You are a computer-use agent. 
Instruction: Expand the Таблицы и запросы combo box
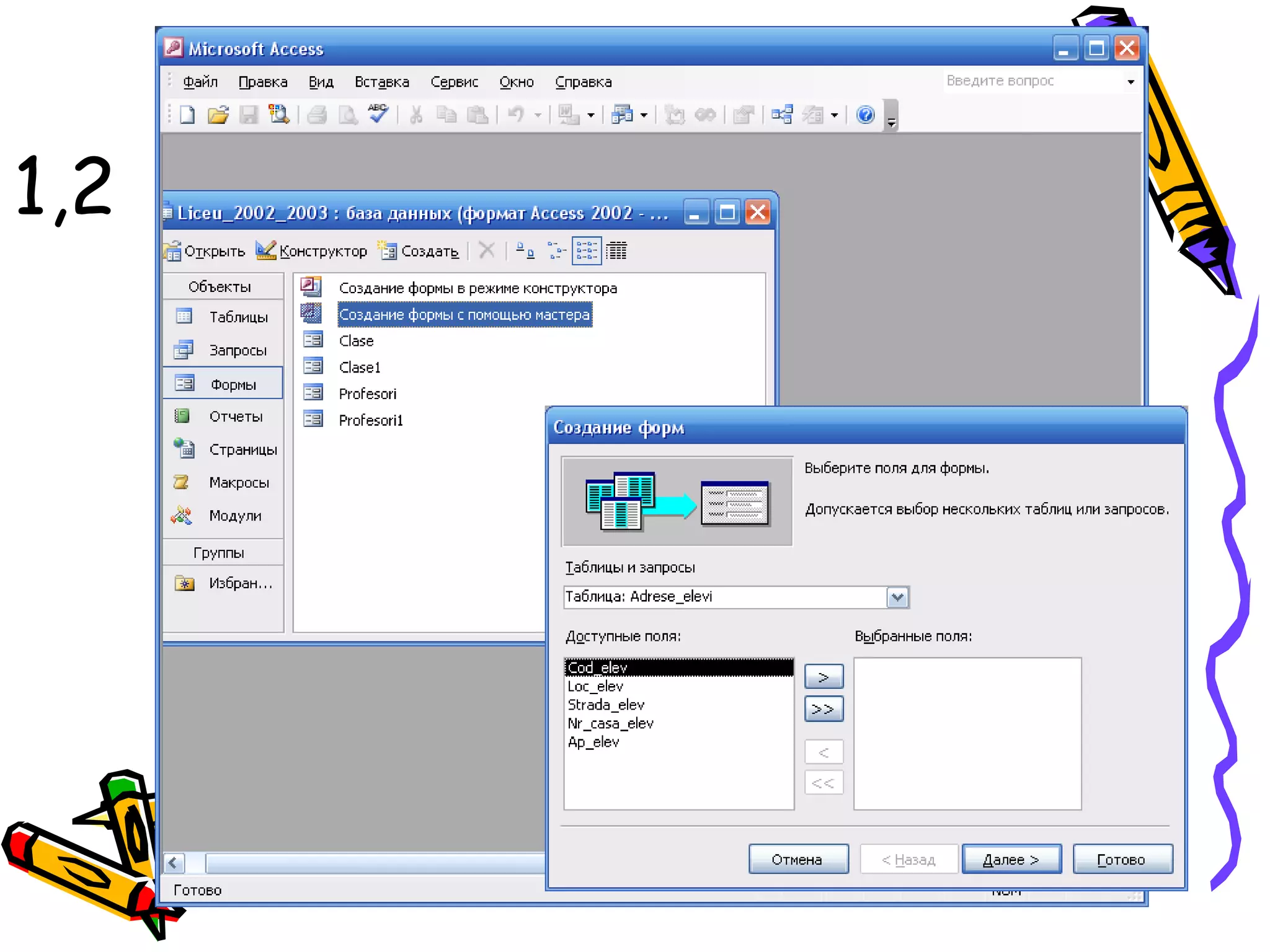(897, 597)
